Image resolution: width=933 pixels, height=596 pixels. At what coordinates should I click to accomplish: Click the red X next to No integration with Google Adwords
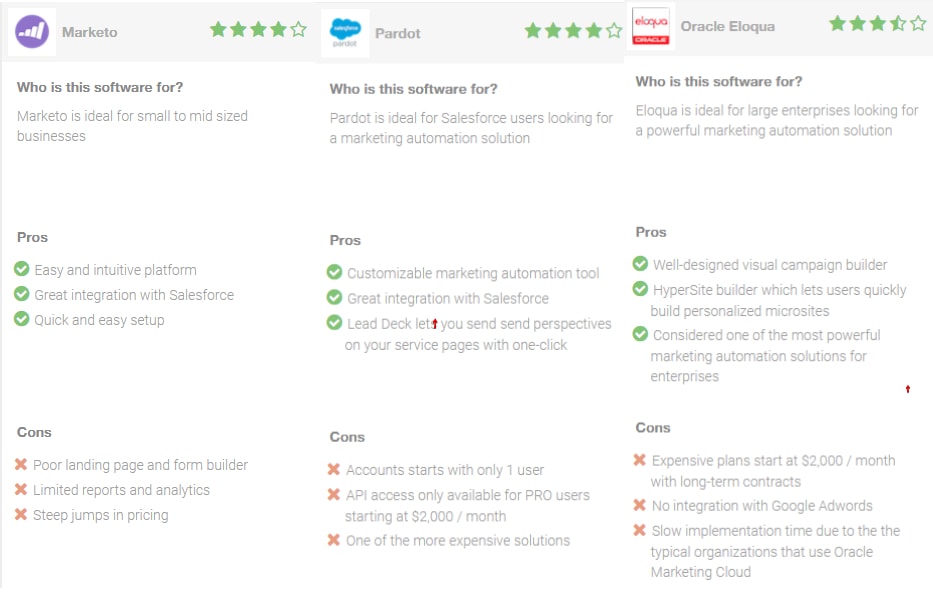640,505
